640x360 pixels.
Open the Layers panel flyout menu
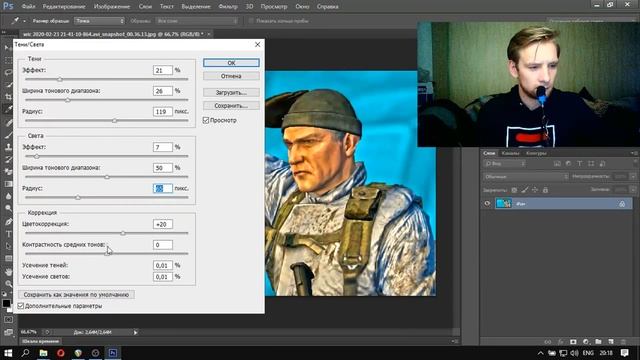(634, 153)
